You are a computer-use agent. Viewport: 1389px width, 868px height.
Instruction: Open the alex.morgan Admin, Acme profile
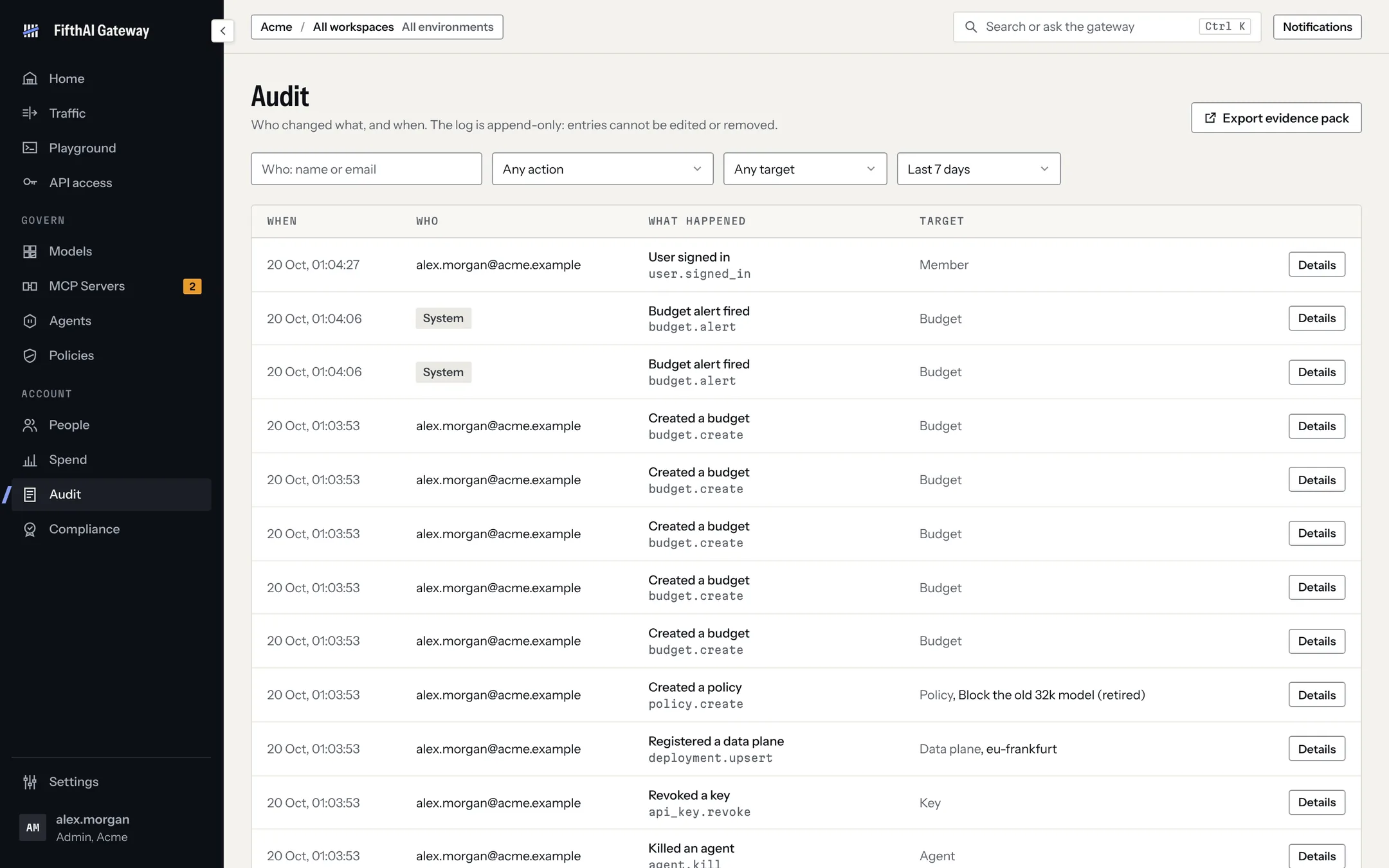pyautogui.click(x=111, y=827)
